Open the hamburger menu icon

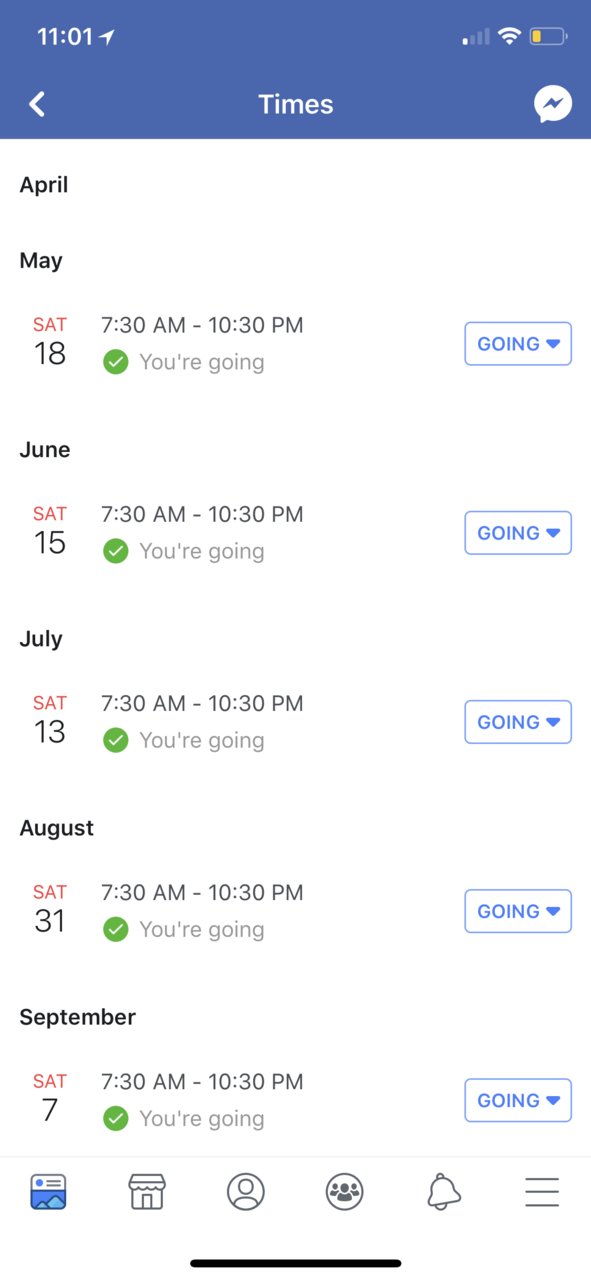coord(542,1191)
